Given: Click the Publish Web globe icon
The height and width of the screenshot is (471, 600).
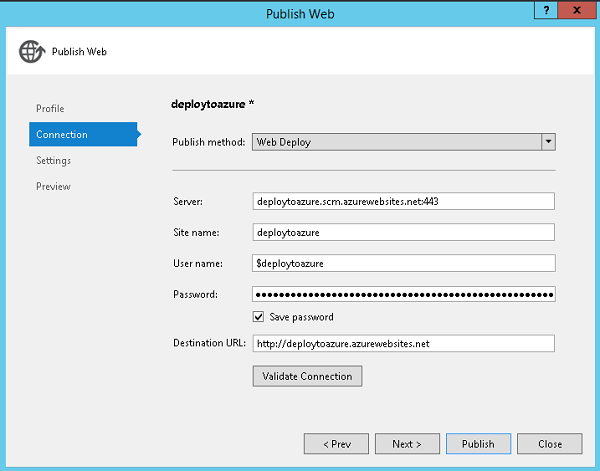Looking at the screenshot, I should pyautogui.click(x=31, y=53).
